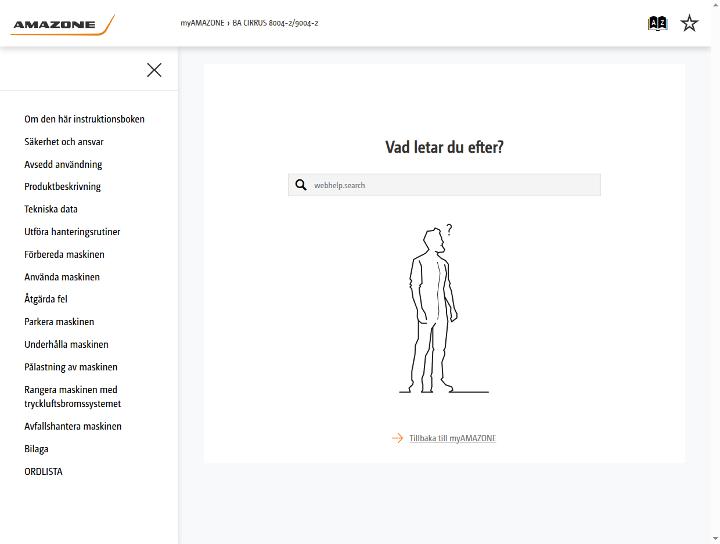Focus the webhelp.search input field
Image resolution: width=720 pixels, height=544 pixels.
click(444, 185)
